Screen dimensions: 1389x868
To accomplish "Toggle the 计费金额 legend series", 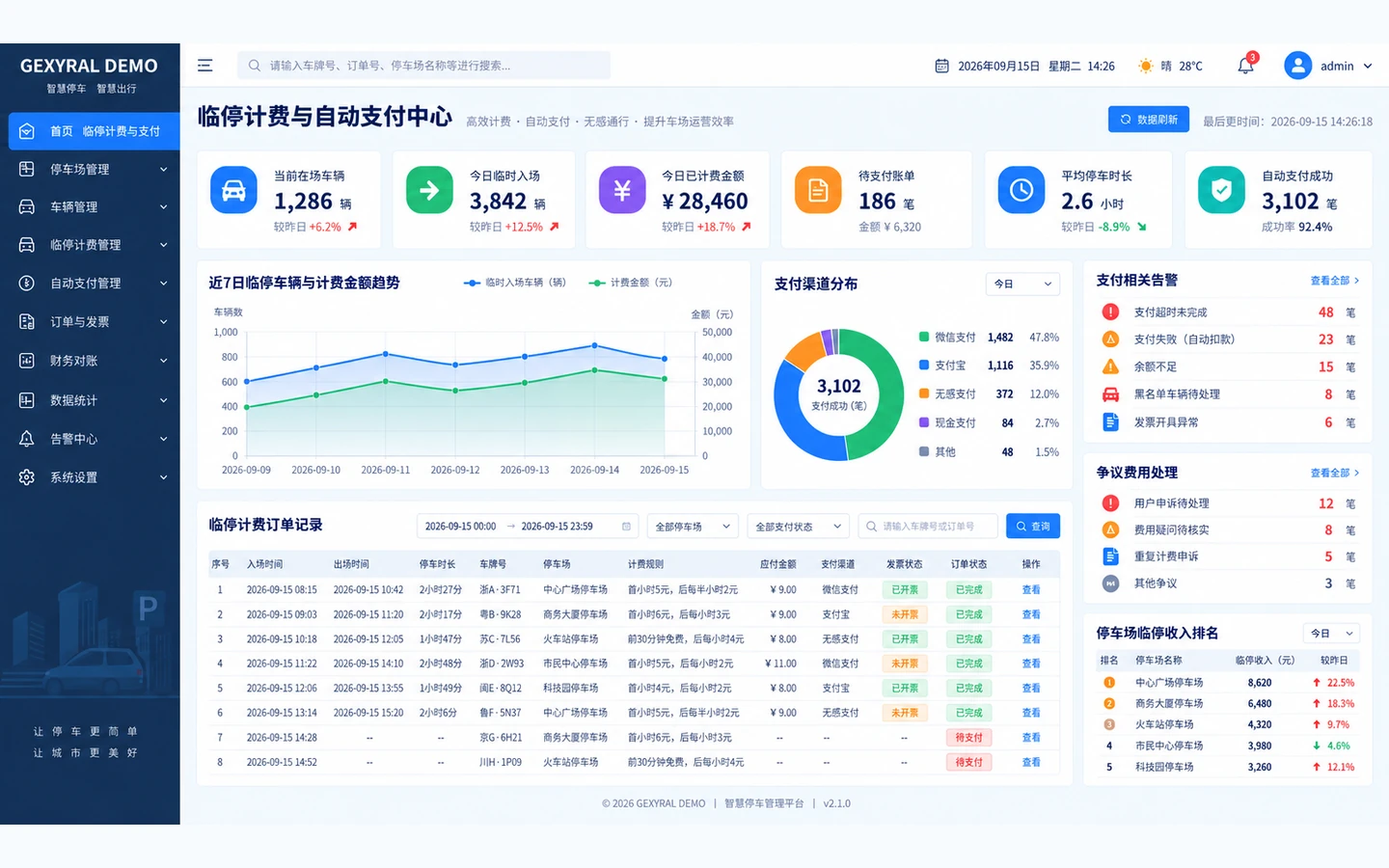I will point(630,283).
